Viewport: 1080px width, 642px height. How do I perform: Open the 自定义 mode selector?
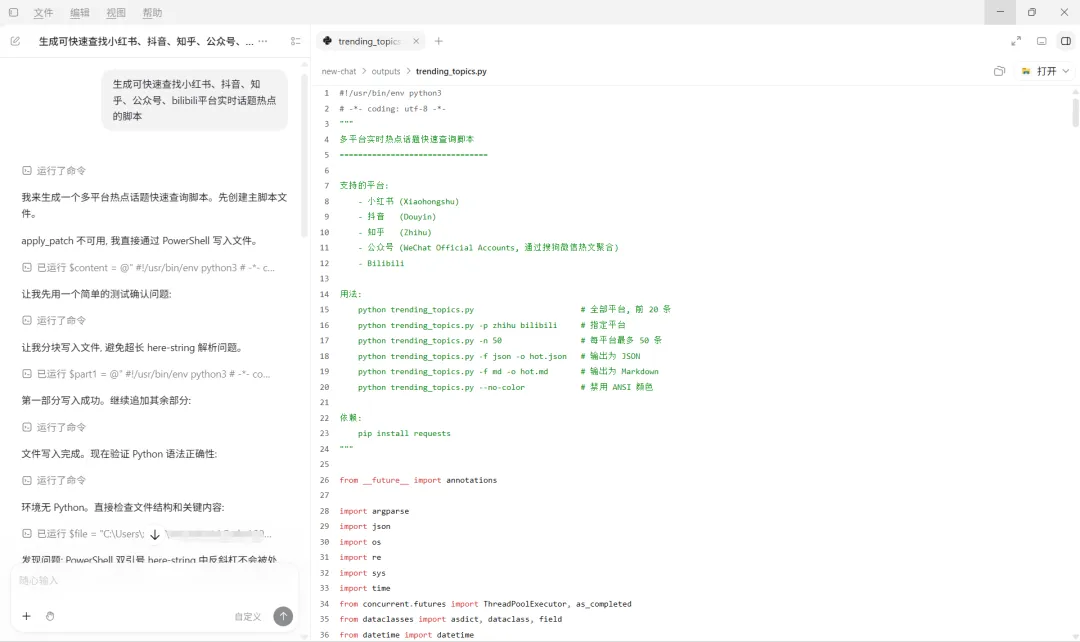tap(248, 617)
